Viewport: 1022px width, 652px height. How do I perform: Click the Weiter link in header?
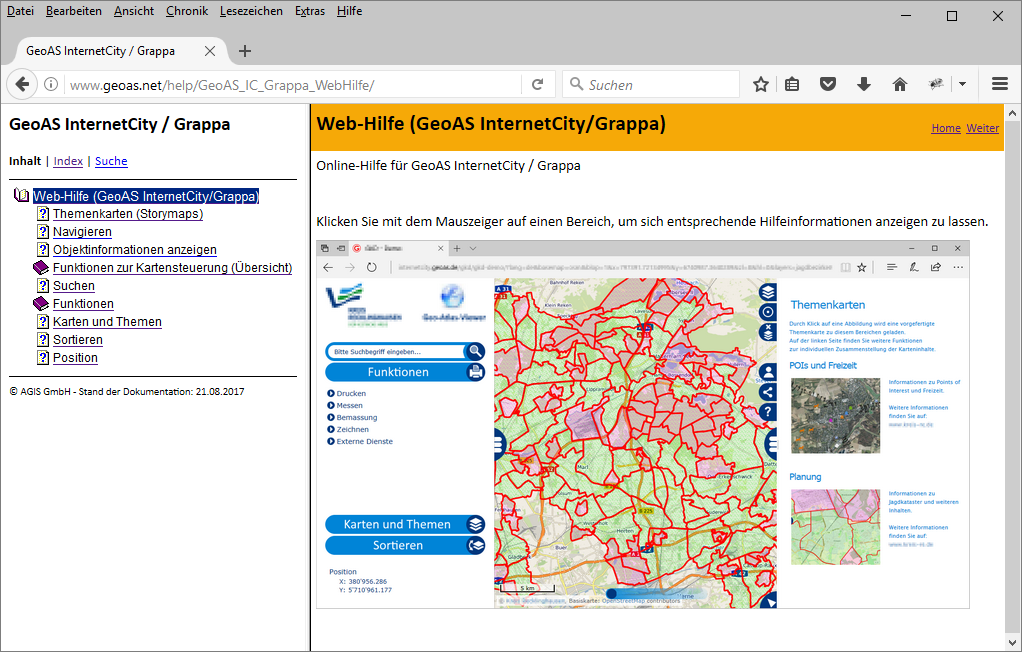point(982,128)
